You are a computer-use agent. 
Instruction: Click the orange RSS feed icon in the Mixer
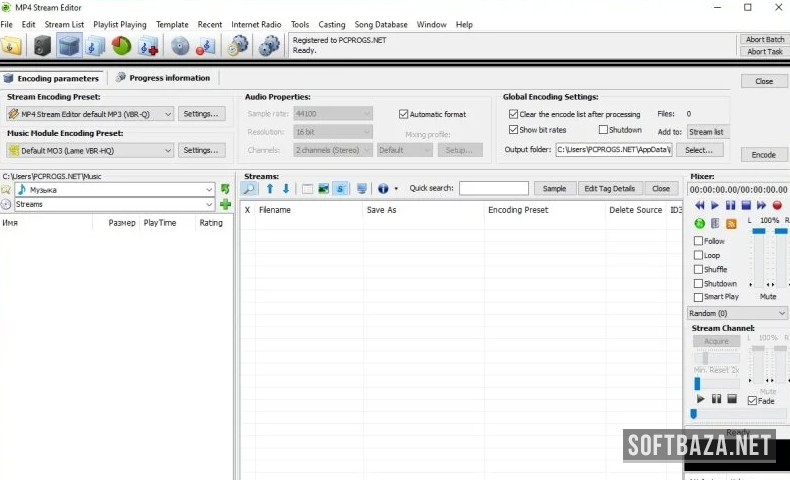click(x=731, y=223)
